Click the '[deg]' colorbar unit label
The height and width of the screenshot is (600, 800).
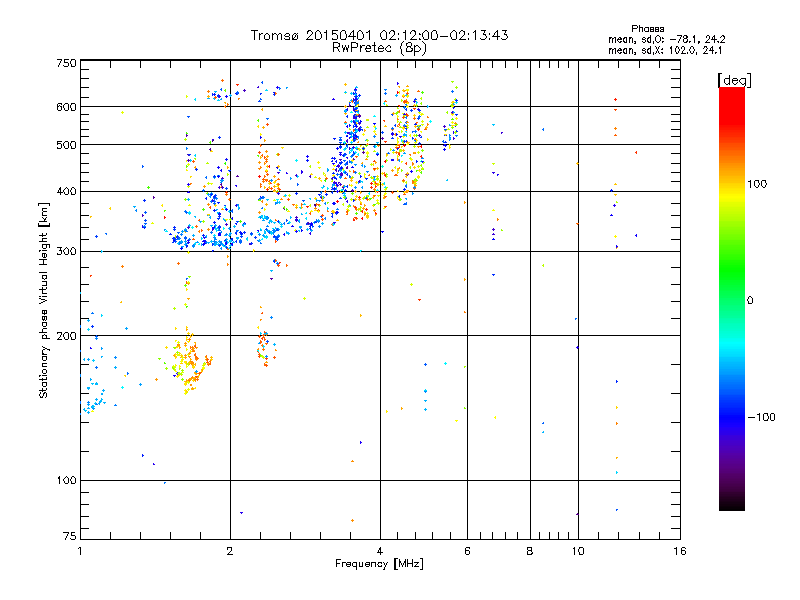tap(734, 80)
